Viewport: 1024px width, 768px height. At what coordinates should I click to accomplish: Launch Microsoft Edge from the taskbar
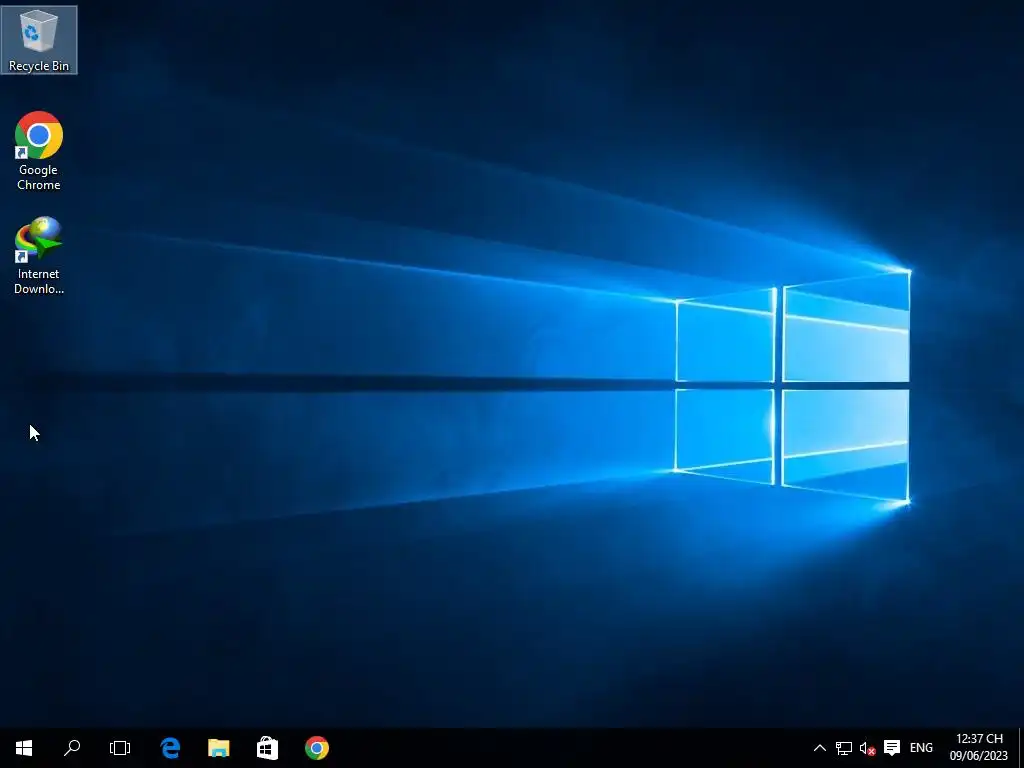click(170, 748)
